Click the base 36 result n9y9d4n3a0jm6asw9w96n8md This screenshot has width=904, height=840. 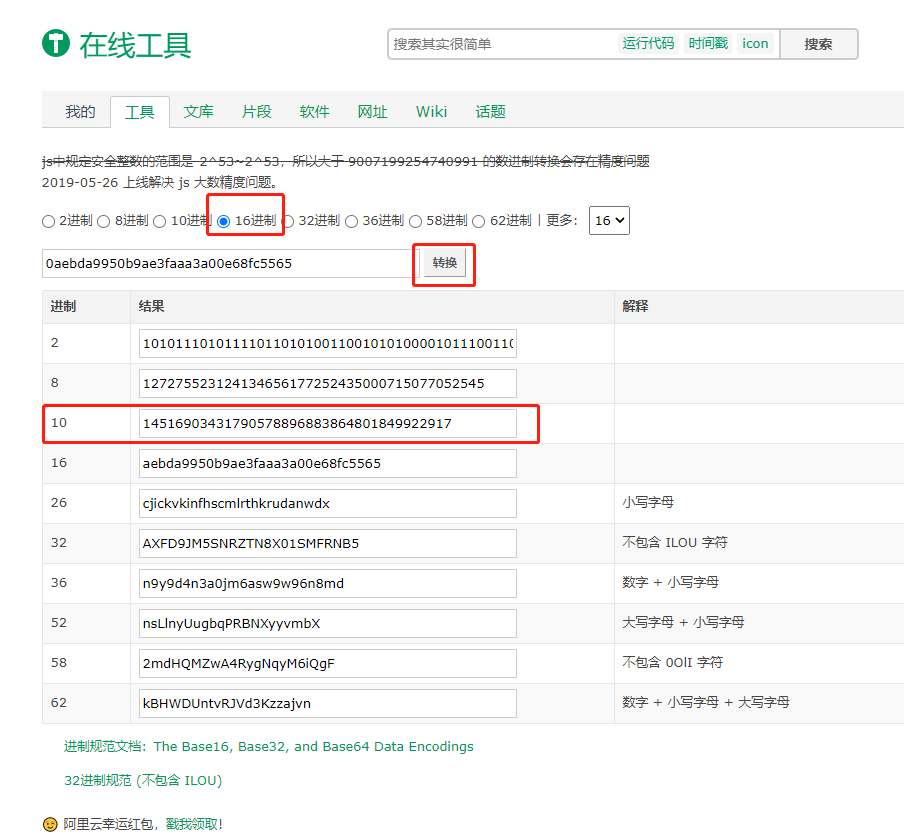tap(327, 584)
